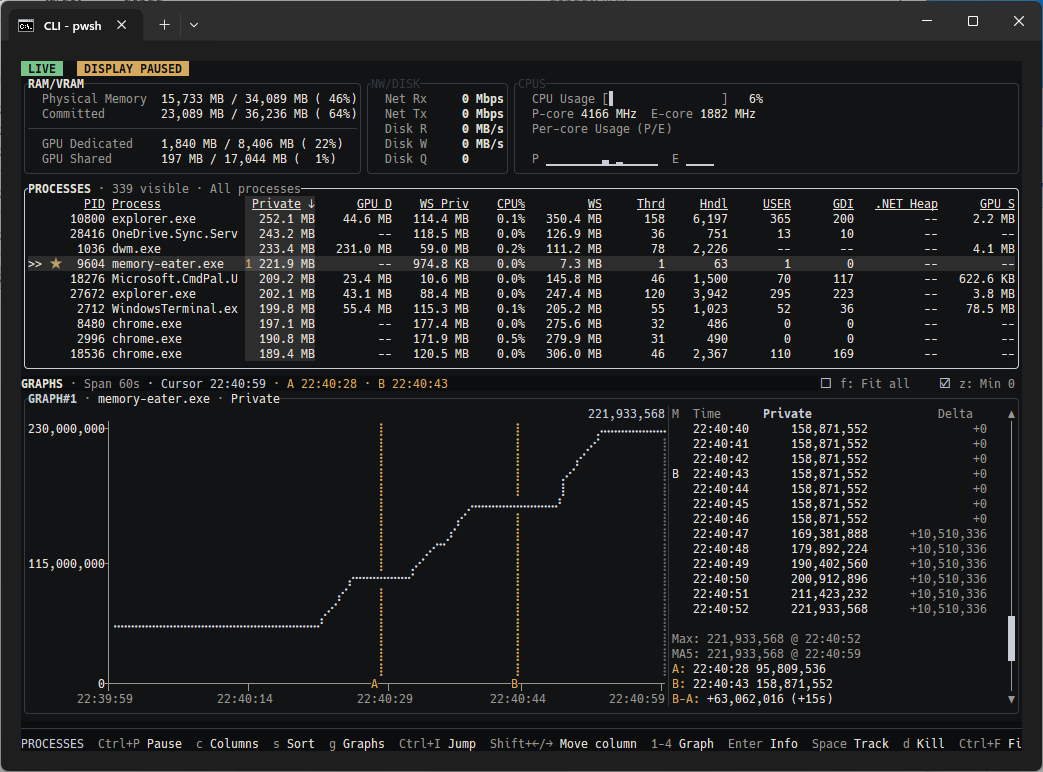Click the Ctrl+P Pause hint
This screenshot has width=1043, height=772.
(140, 743)
